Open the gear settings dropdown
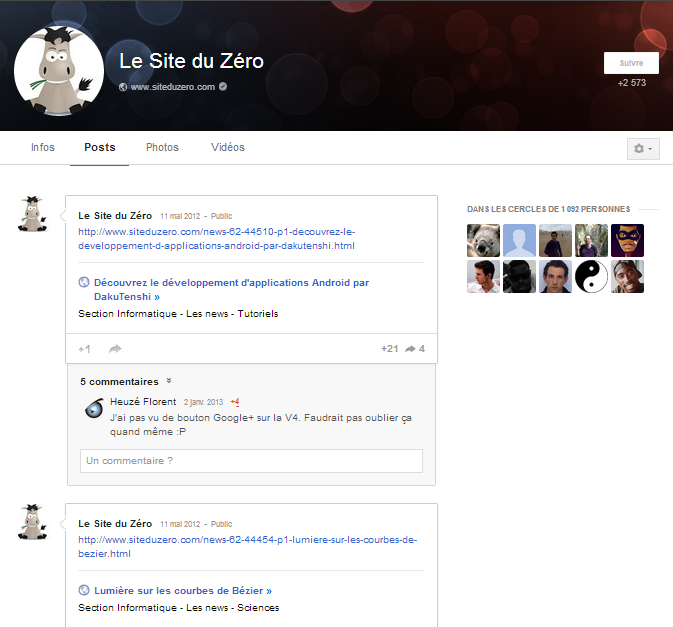 [643, 148]
